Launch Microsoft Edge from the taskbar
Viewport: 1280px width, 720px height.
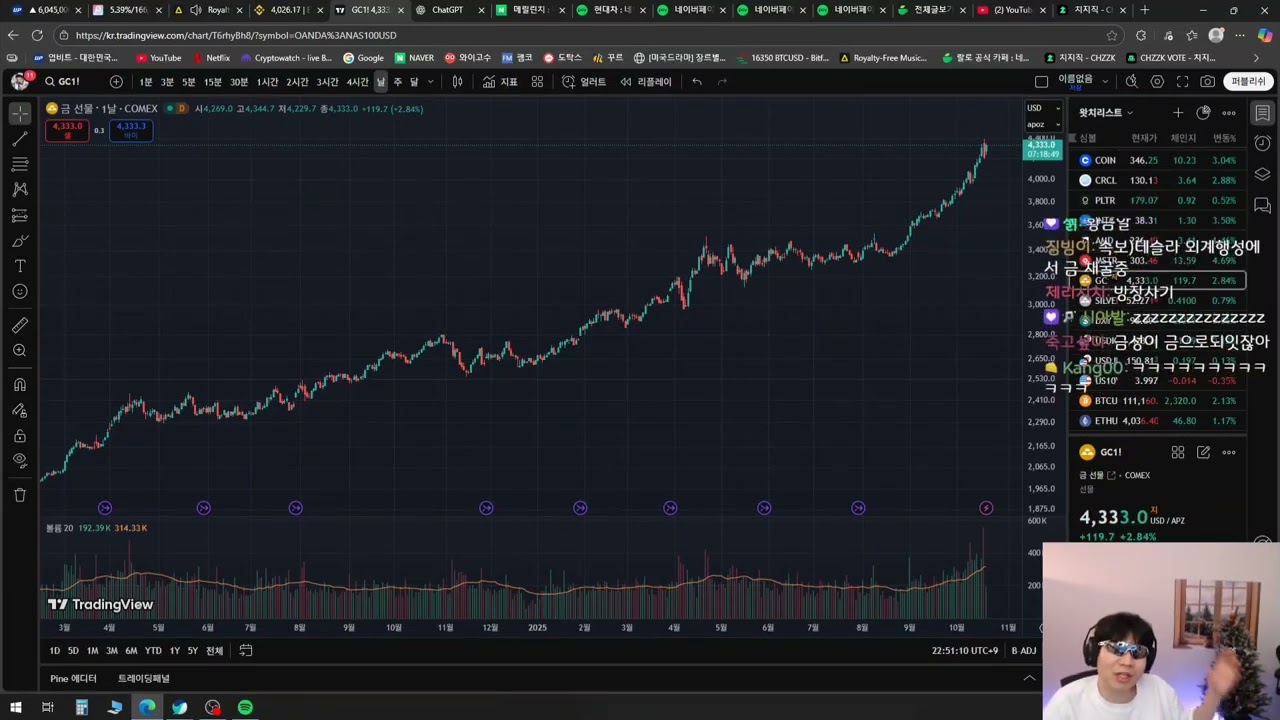(x=147, y=708)
